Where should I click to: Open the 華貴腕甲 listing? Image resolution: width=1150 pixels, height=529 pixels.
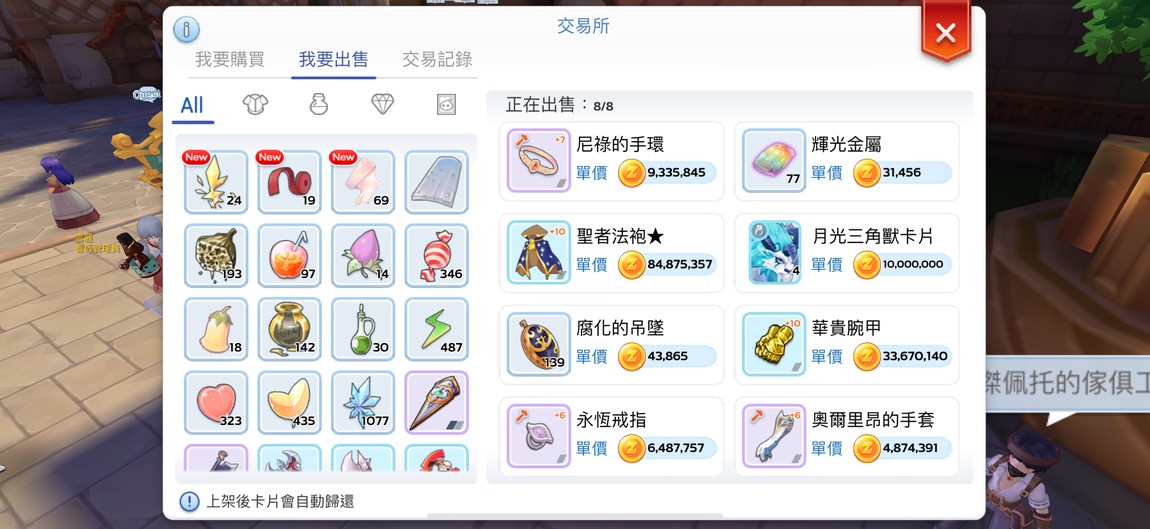(x=847, y=344)
